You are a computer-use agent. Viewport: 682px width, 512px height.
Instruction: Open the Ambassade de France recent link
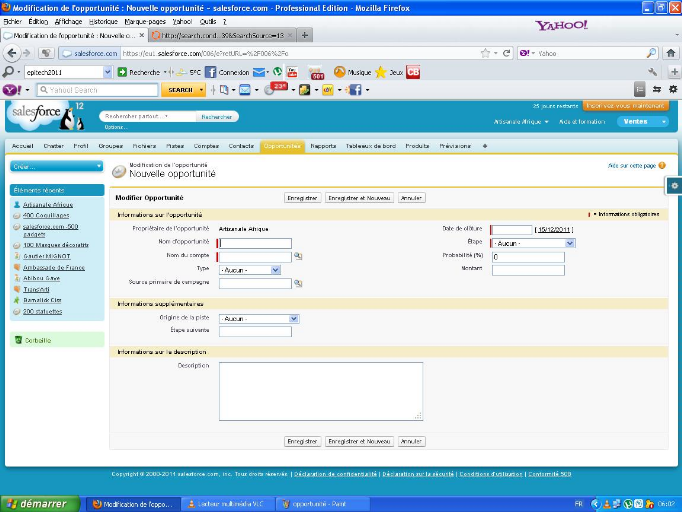click(x=54, y=268)
